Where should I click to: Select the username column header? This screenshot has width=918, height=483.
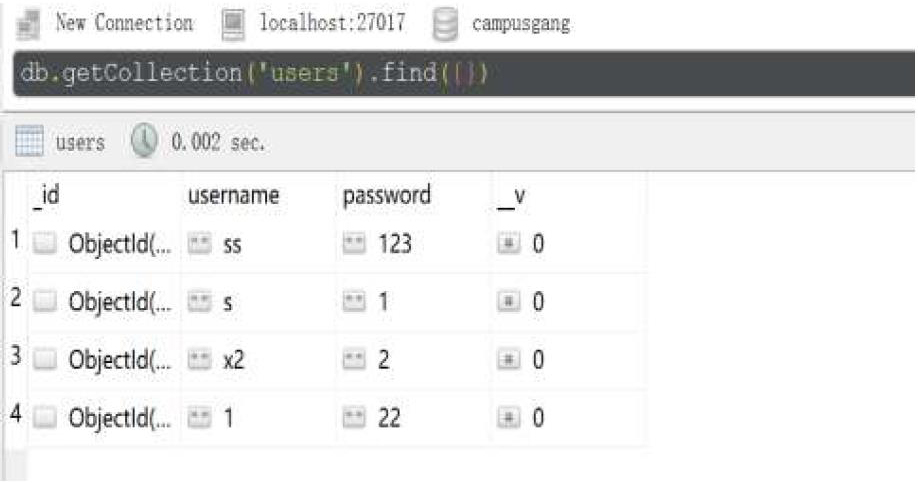pyautogui.click(x=234, y=195)
